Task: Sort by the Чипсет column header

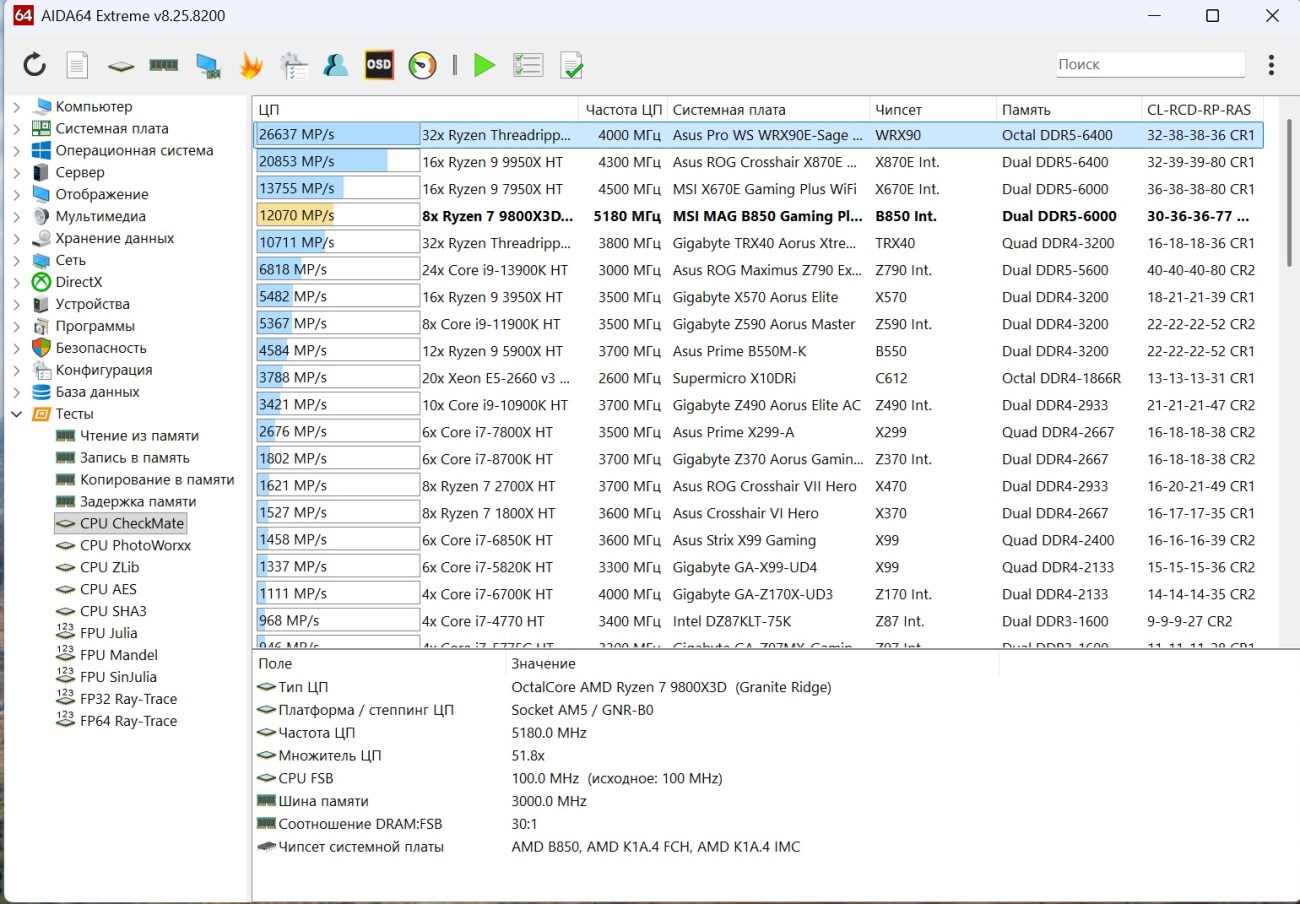Action: click(933, 109)
